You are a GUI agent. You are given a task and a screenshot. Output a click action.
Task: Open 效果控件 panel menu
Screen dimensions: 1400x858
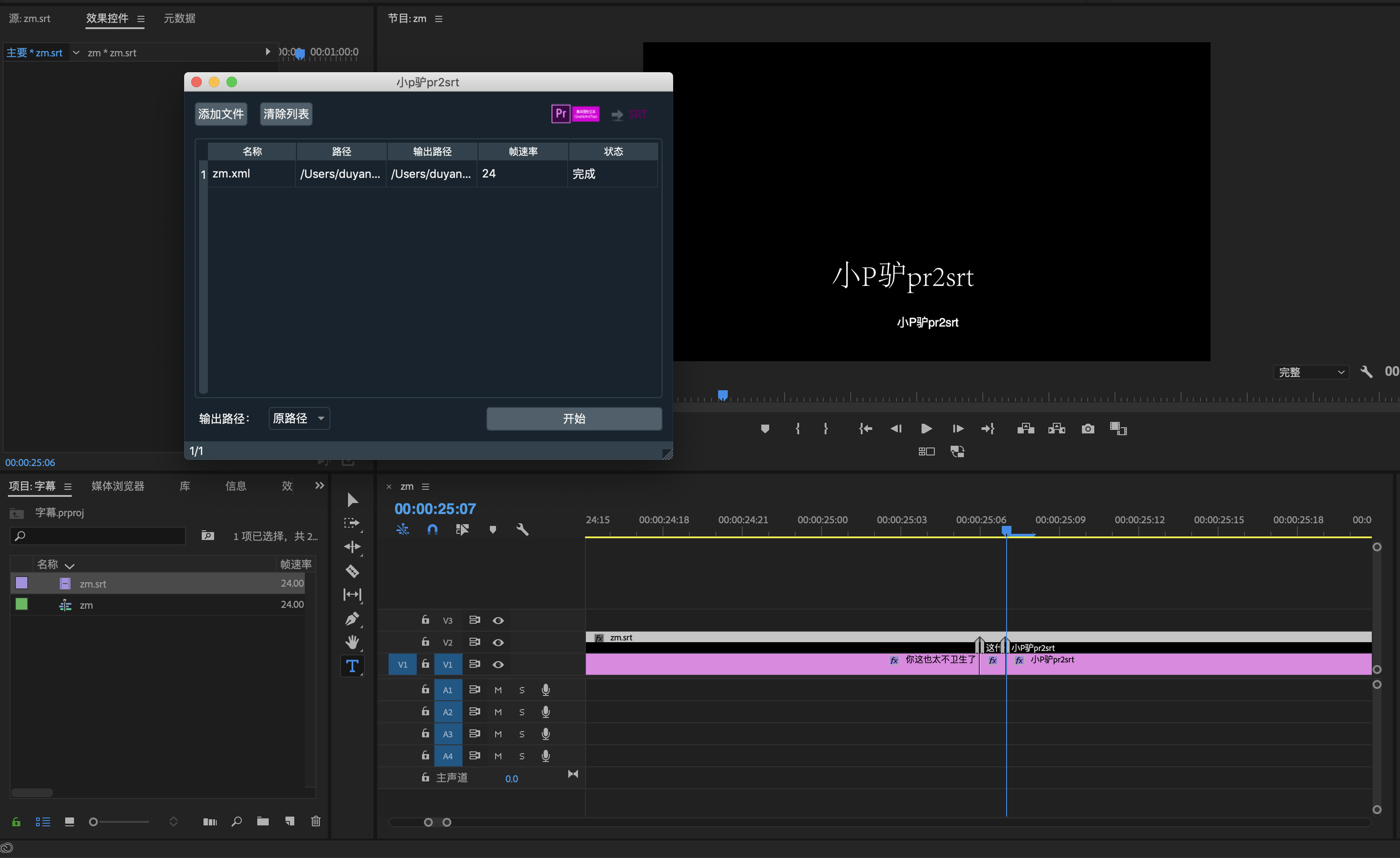tap(141, 19)
